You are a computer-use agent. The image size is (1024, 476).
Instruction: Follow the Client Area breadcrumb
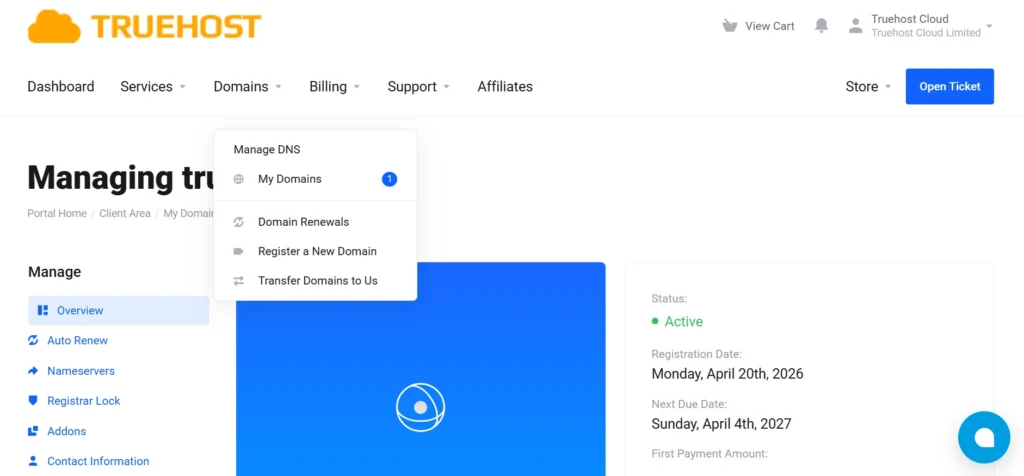125,214
